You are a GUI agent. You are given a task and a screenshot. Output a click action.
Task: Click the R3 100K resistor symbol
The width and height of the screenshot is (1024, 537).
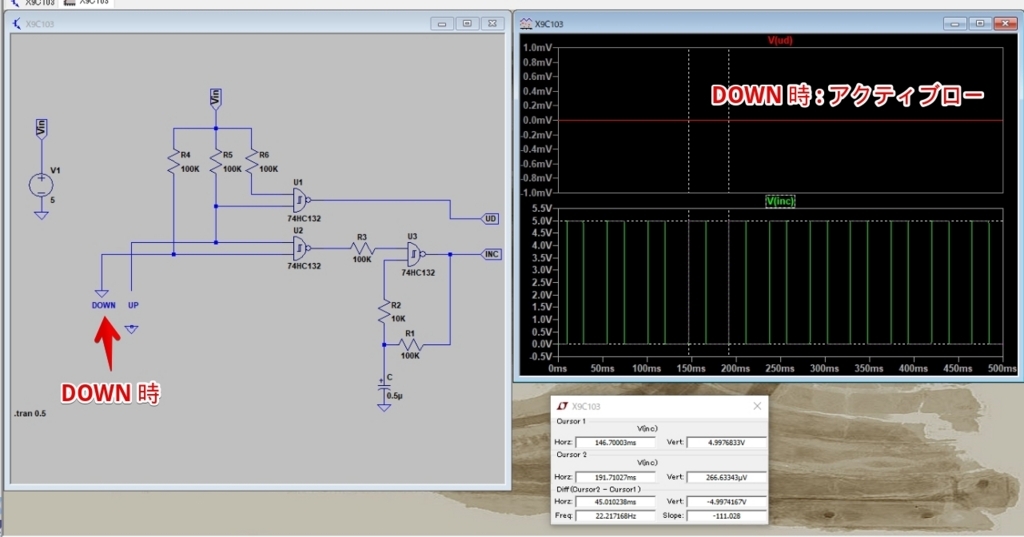click(x=362, y=248)
